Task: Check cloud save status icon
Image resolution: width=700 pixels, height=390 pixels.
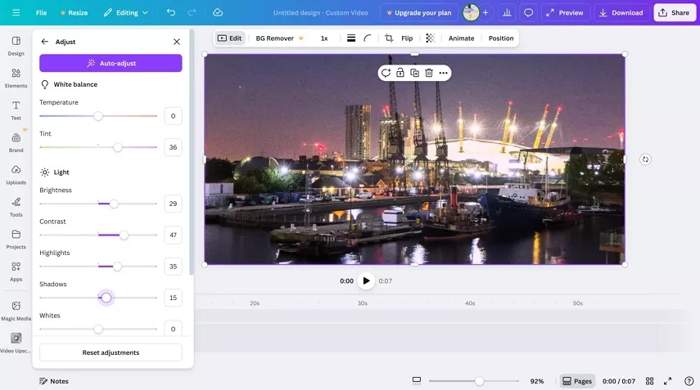Action: point(218,12)
